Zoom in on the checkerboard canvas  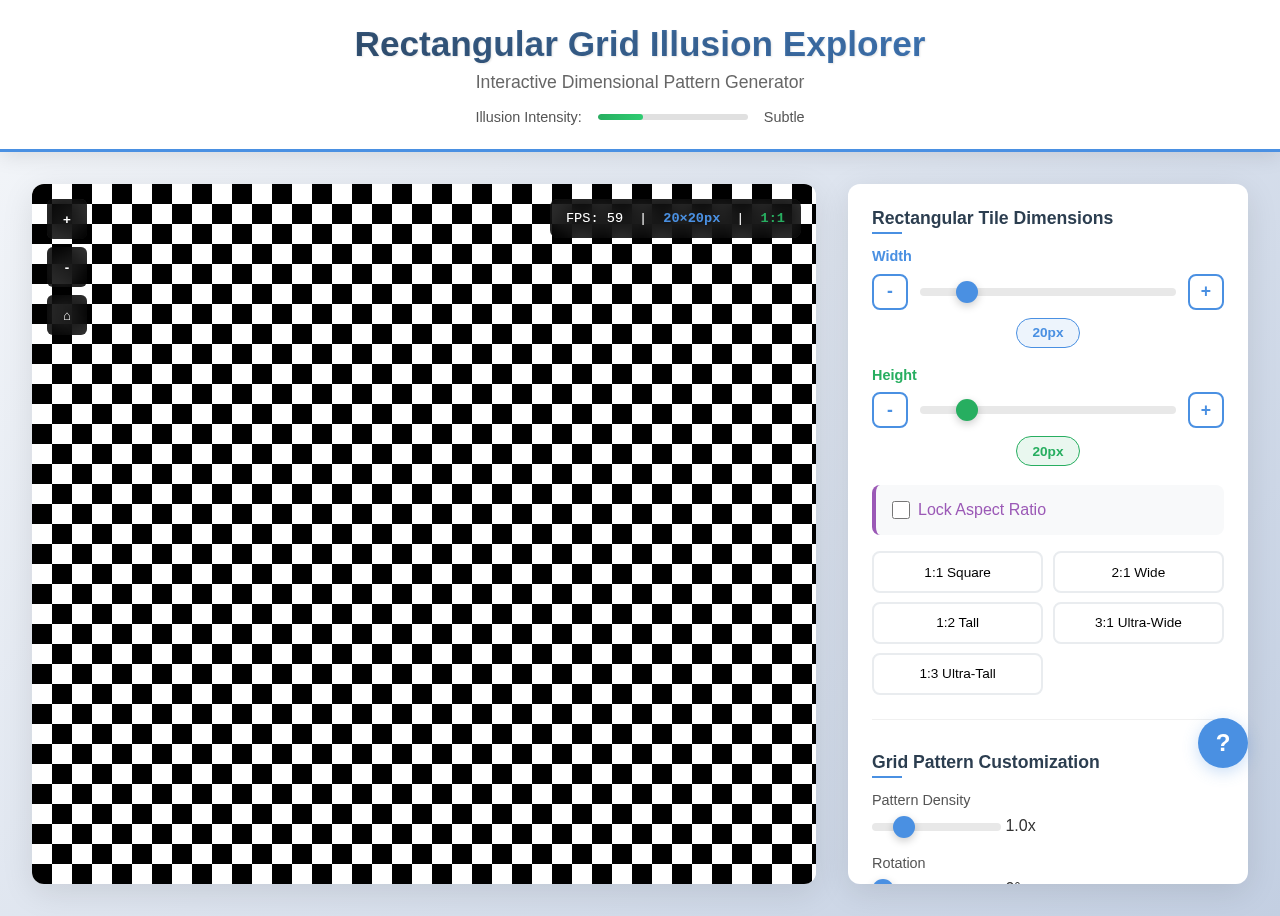click(x=66, y=219)
